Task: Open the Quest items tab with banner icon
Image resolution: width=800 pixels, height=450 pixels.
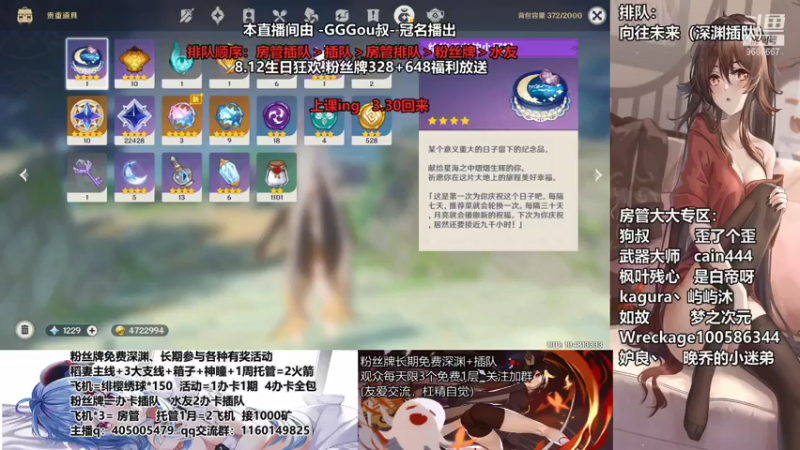Action: pyautogui.click(x=373, y=15)
